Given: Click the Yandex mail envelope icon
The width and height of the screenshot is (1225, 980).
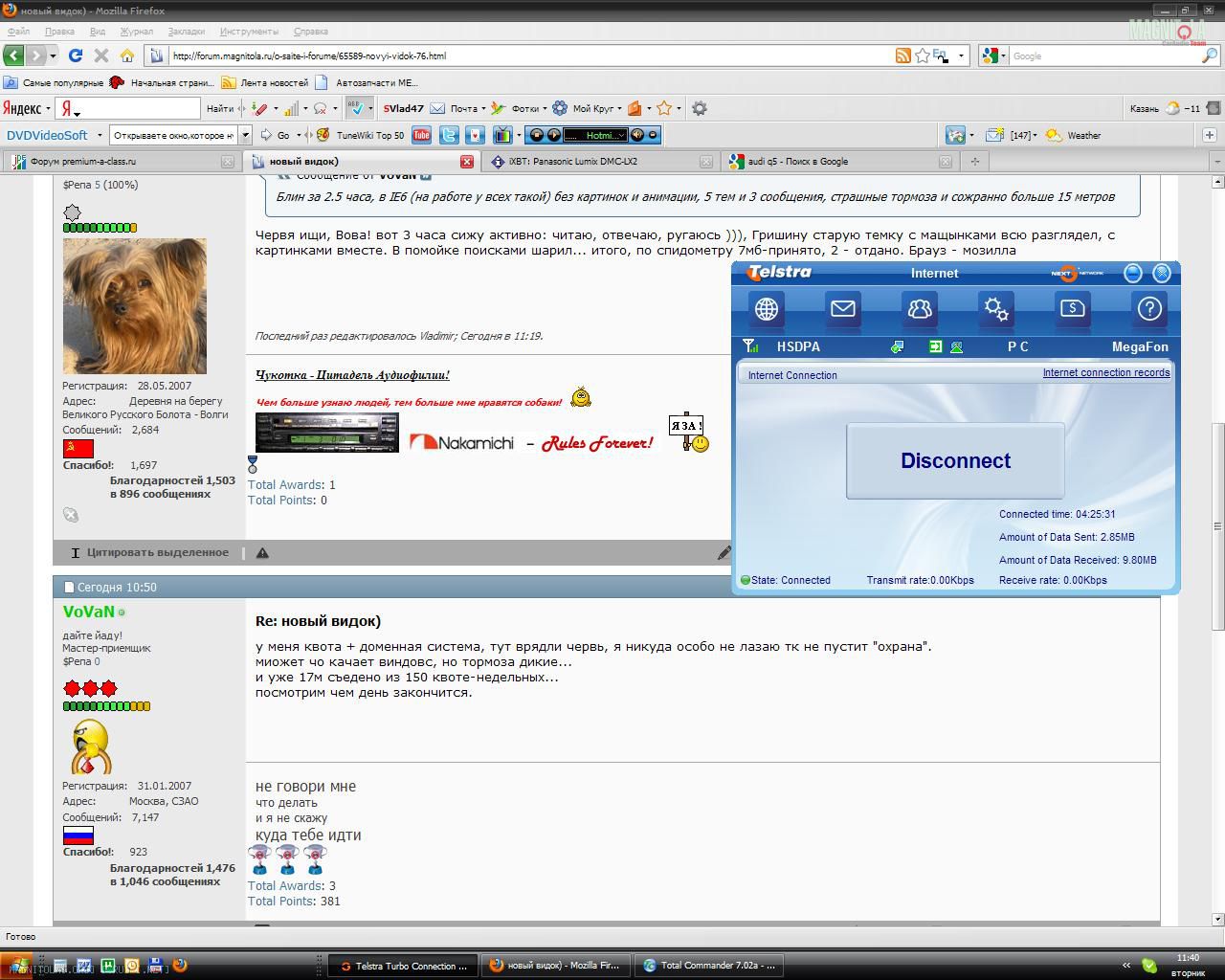Looking at the screenshot, I should [437, 108].
